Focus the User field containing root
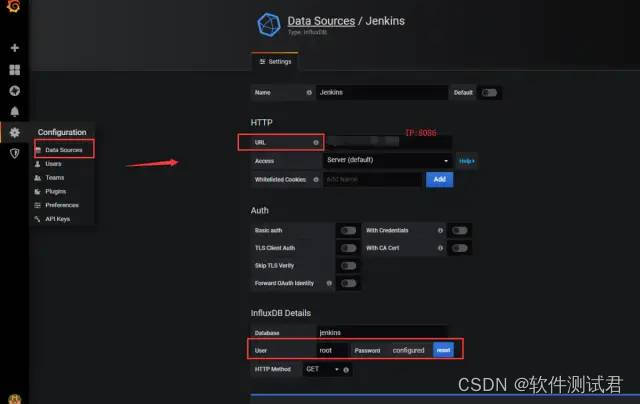 coord(333,350)
